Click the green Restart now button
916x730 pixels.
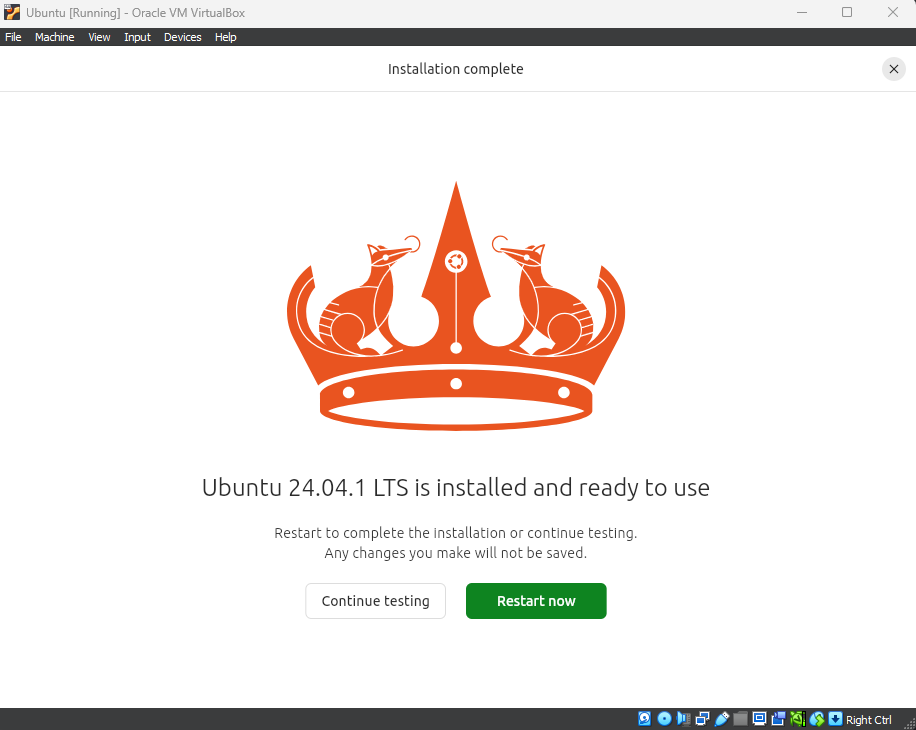[536, 601]
